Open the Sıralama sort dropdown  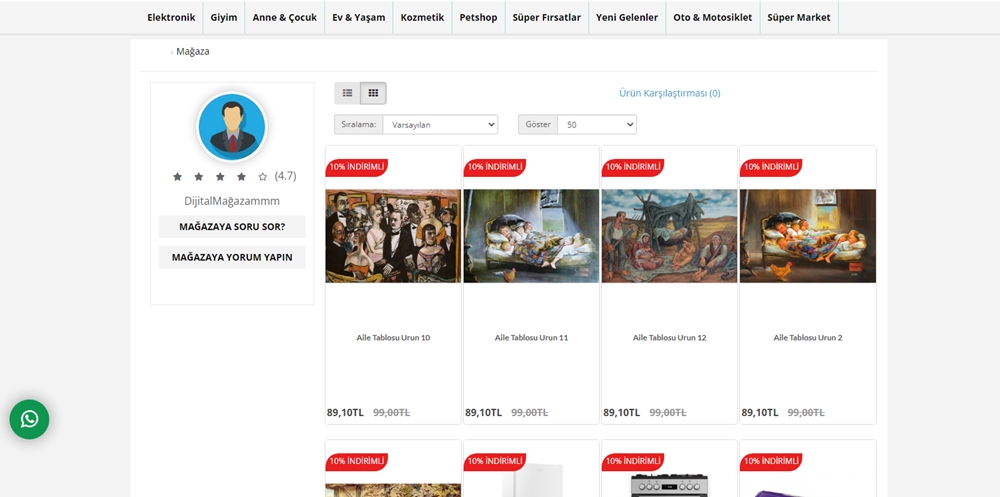click(x=440, y=124)
